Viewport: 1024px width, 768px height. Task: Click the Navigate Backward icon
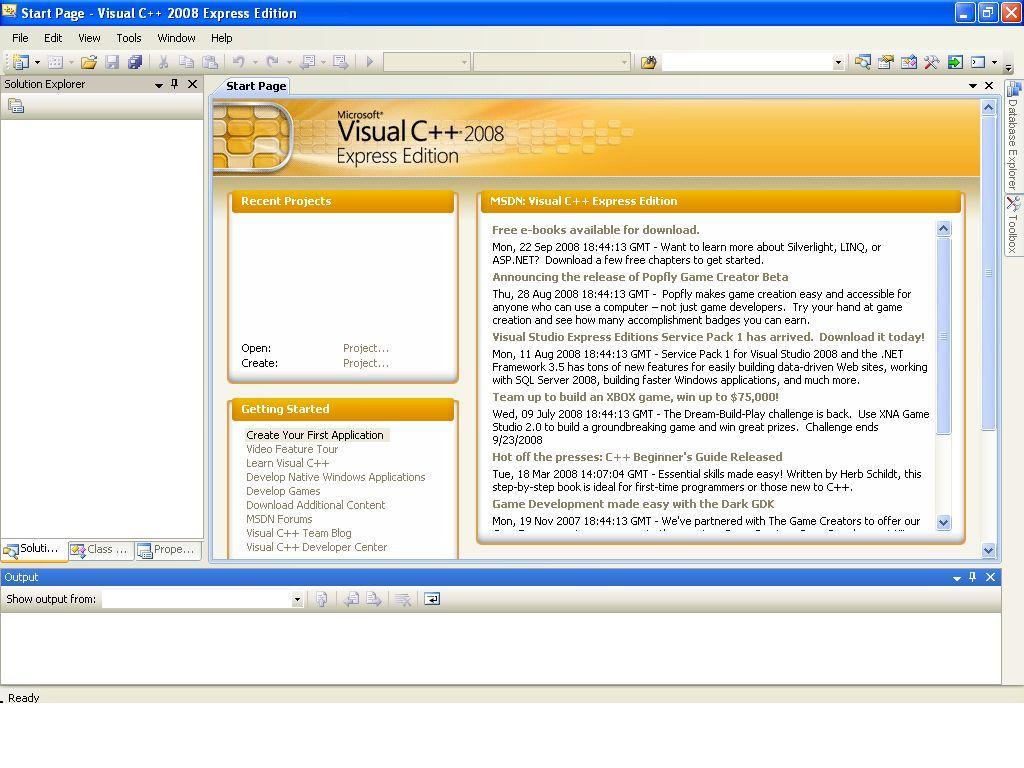click(x=307, y=62)
